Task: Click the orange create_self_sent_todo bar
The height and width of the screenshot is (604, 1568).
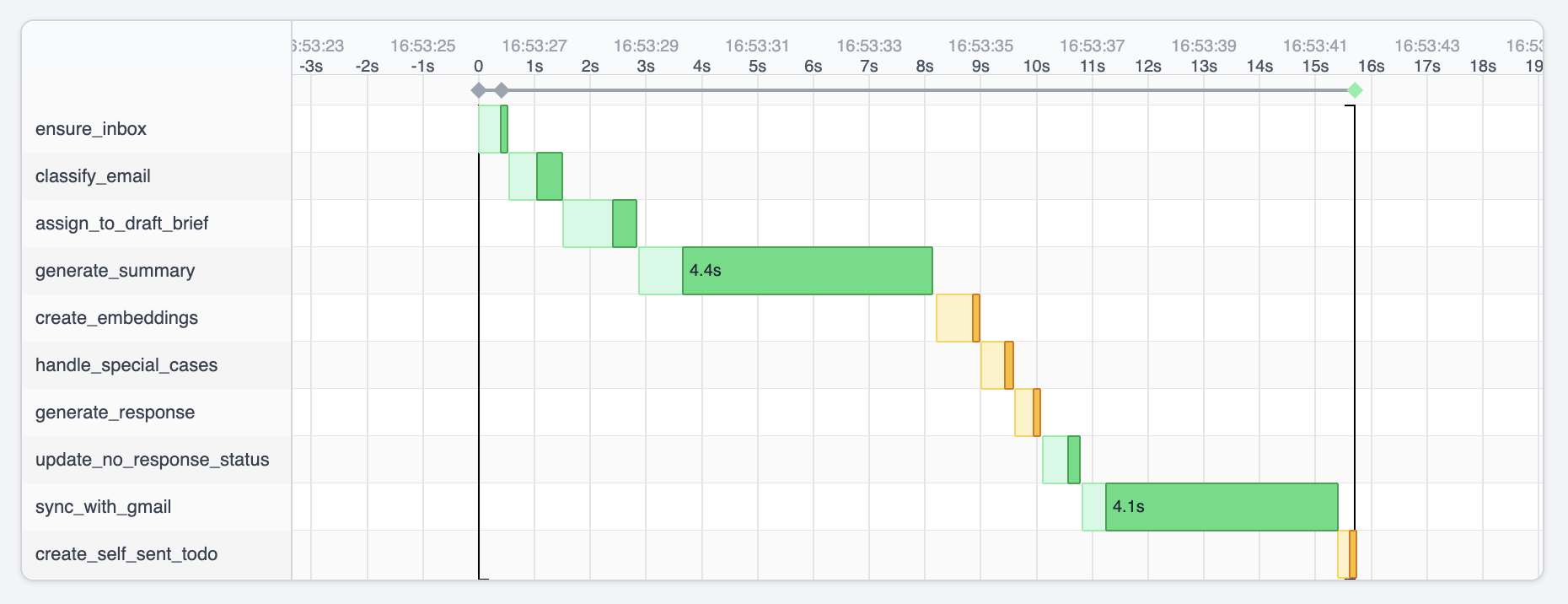Action: [1353, 554]
